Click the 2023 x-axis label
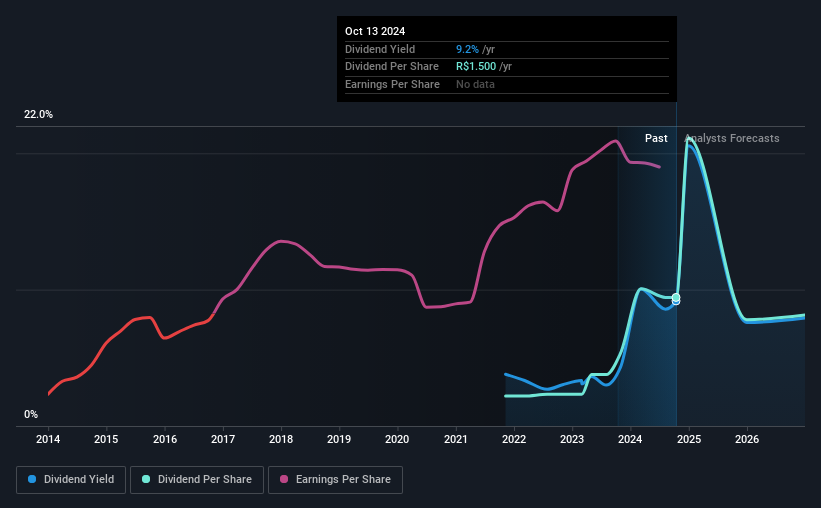 572,439
